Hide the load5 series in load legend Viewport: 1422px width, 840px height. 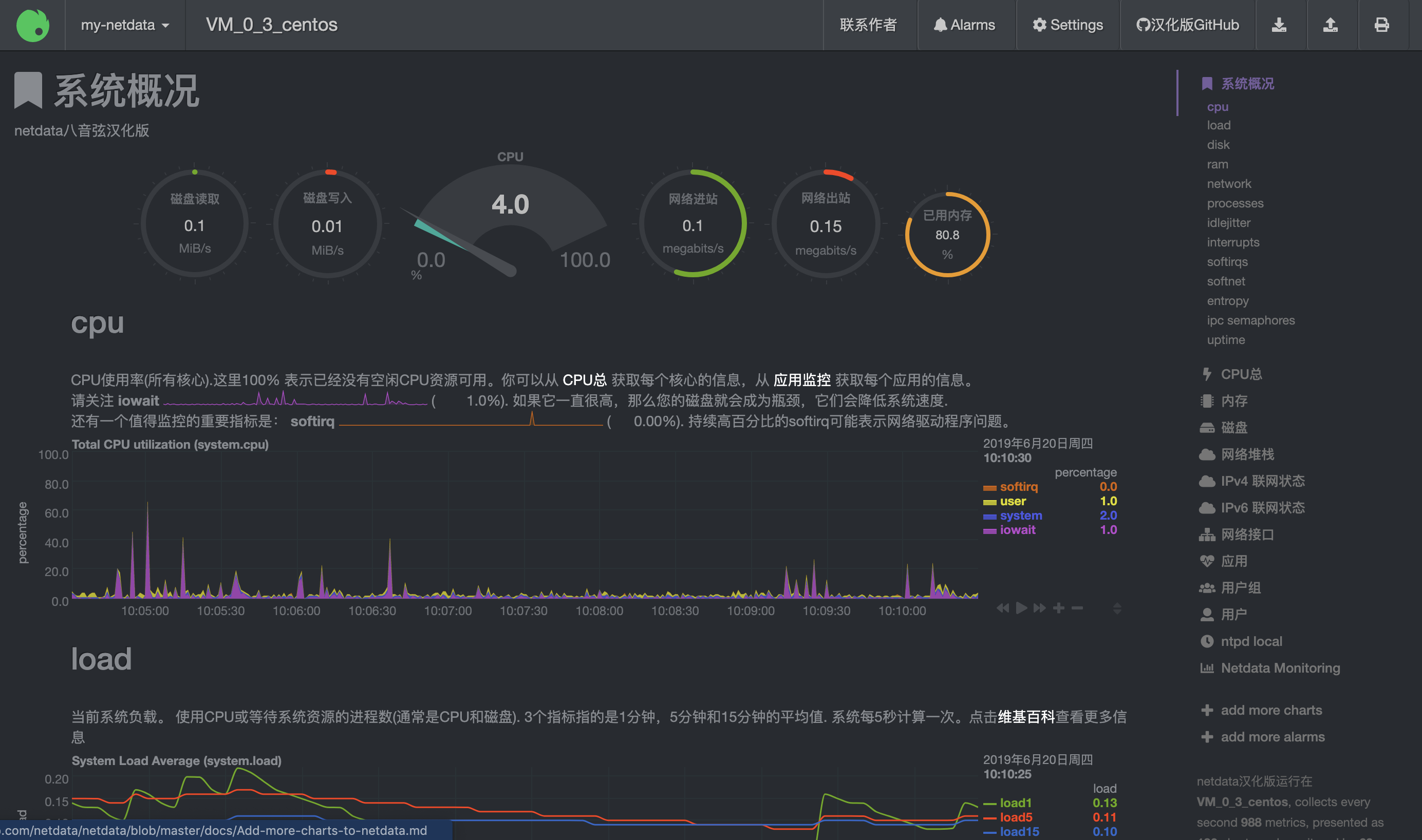[x=1016, y=817]
